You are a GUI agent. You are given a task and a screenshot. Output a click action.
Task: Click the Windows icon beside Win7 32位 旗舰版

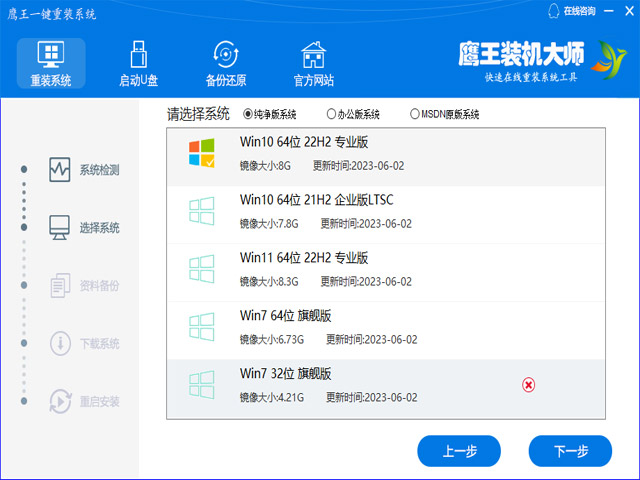(x=202, y=385)
